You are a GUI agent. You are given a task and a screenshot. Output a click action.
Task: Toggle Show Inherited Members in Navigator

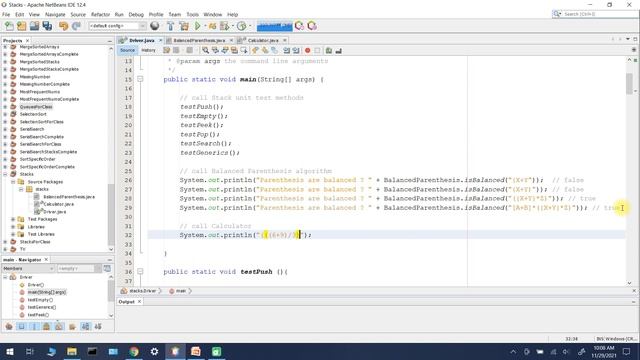9,327
